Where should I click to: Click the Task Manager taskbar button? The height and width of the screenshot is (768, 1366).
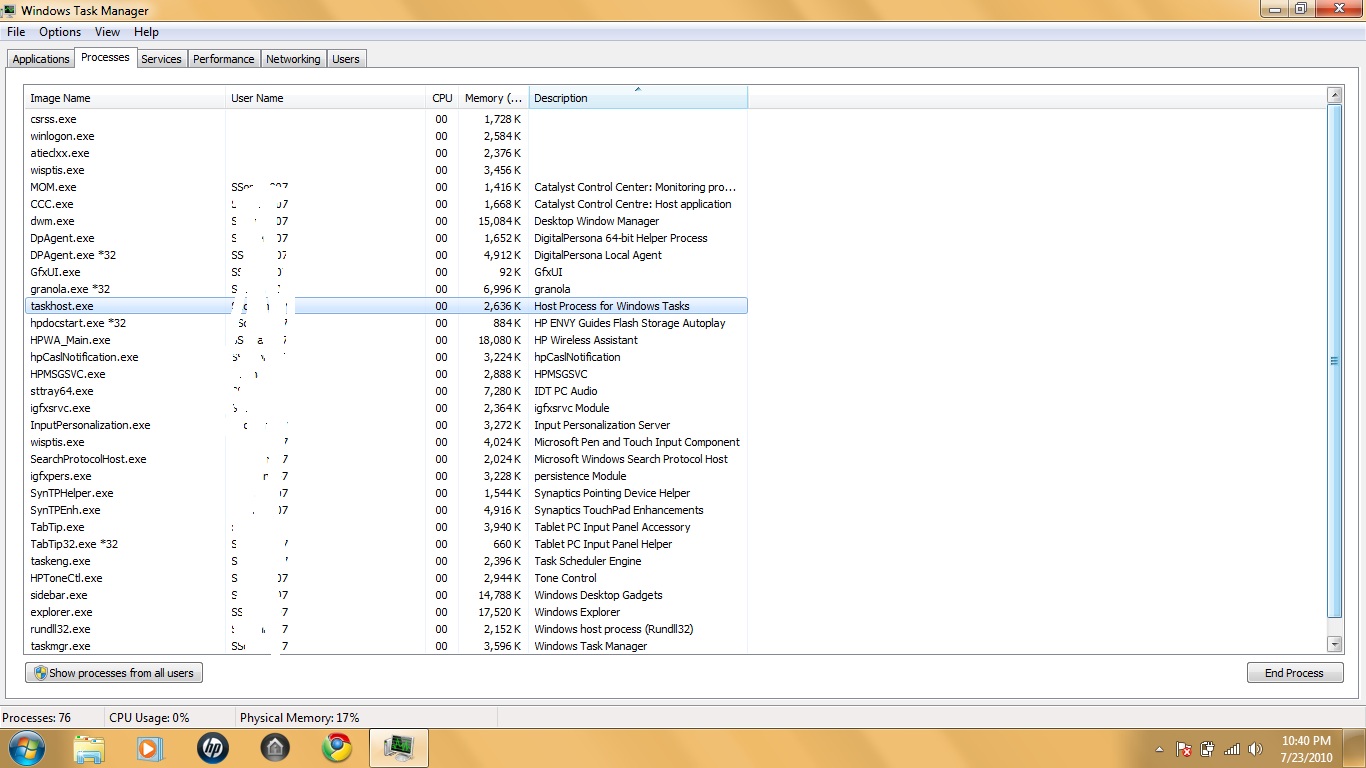399,747
